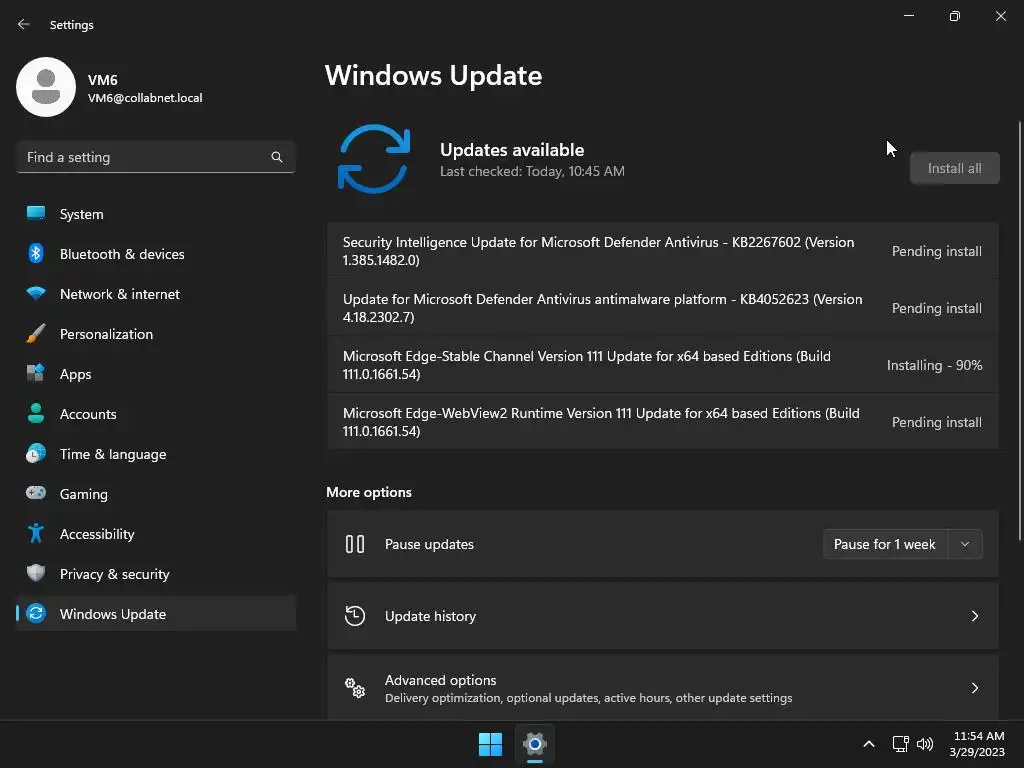The width and height of the screenshot is (1024, 768).
Task: Click the System monitor icon in sidebar
Action: click(x=36, y=213)
